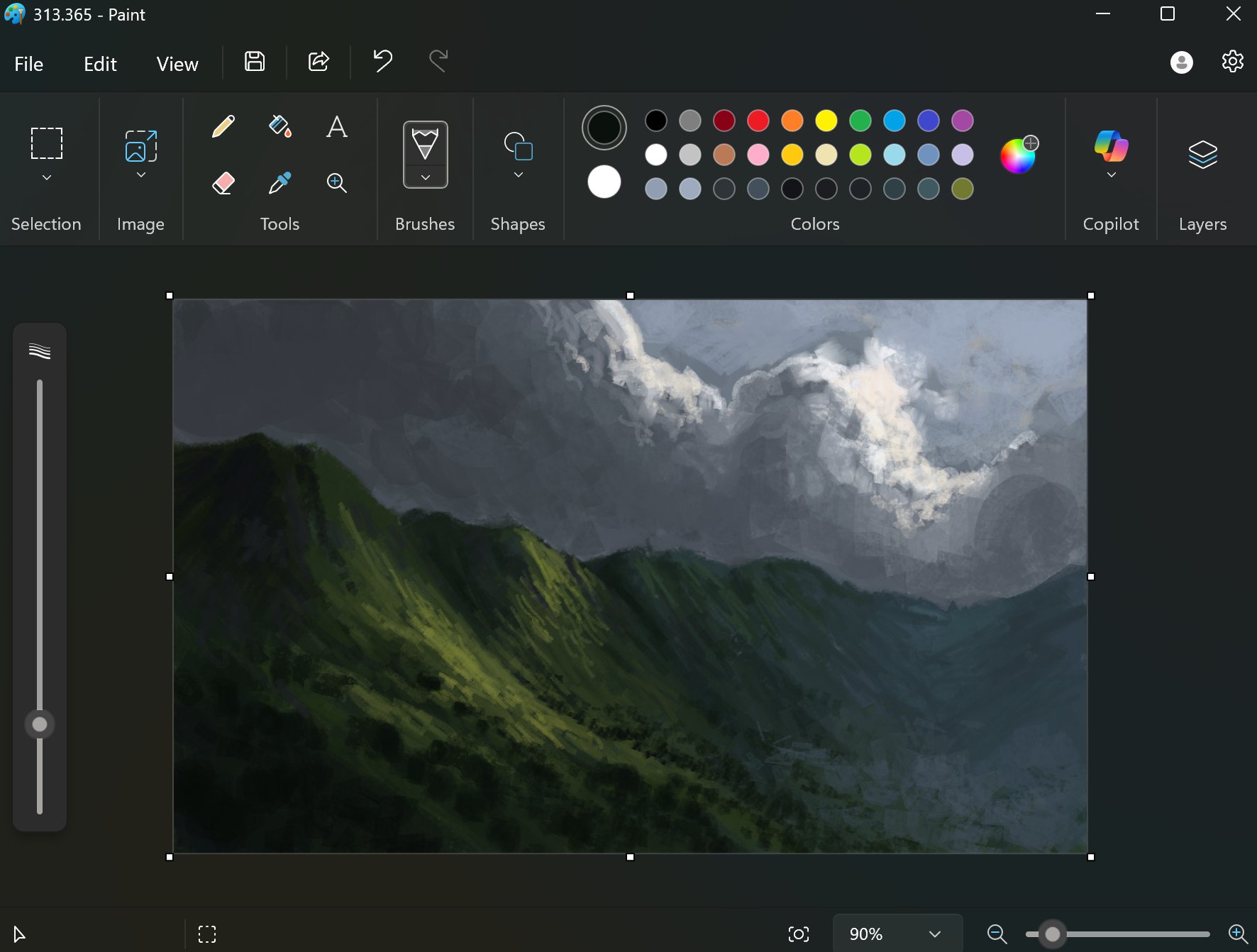The width and height of the screenshot is (1257, 952).
Task: Pick the dark red palette color
Action: click(724, 121)
